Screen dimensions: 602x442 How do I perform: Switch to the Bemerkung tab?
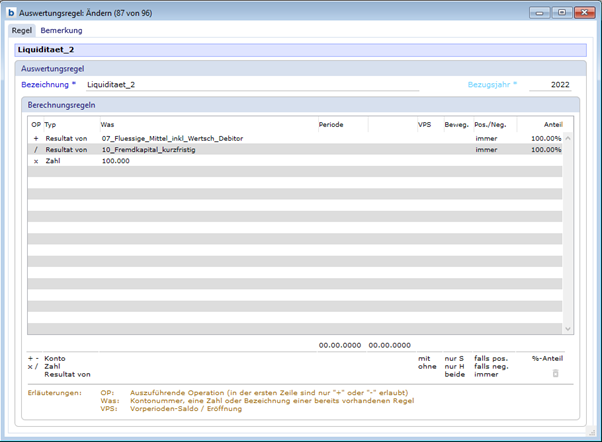[61, 31]
